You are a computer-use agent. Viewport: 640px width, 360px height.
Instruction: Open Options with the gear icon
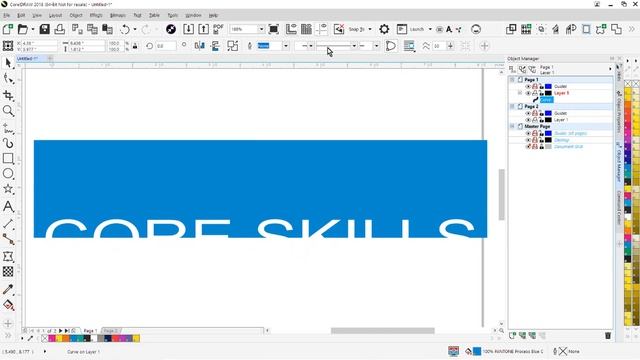tap(384, 29)
